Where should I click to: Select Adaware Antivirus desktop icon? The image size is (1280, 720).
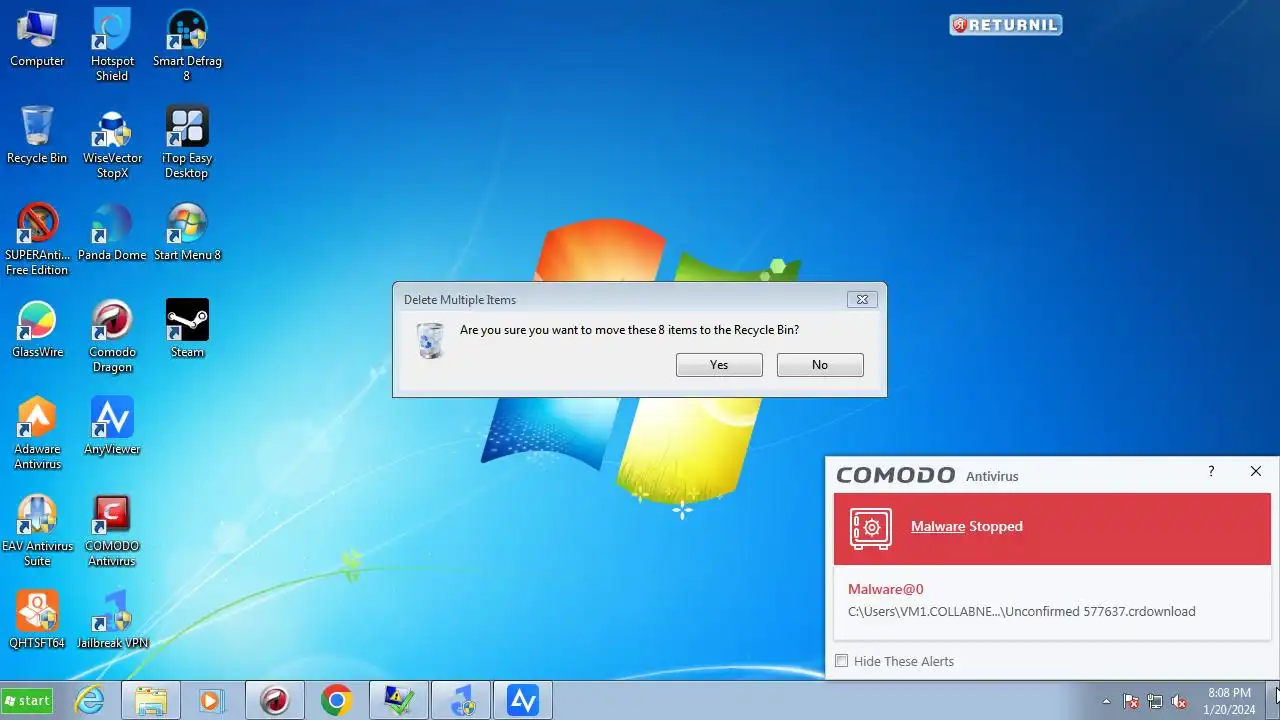point(37,433)
